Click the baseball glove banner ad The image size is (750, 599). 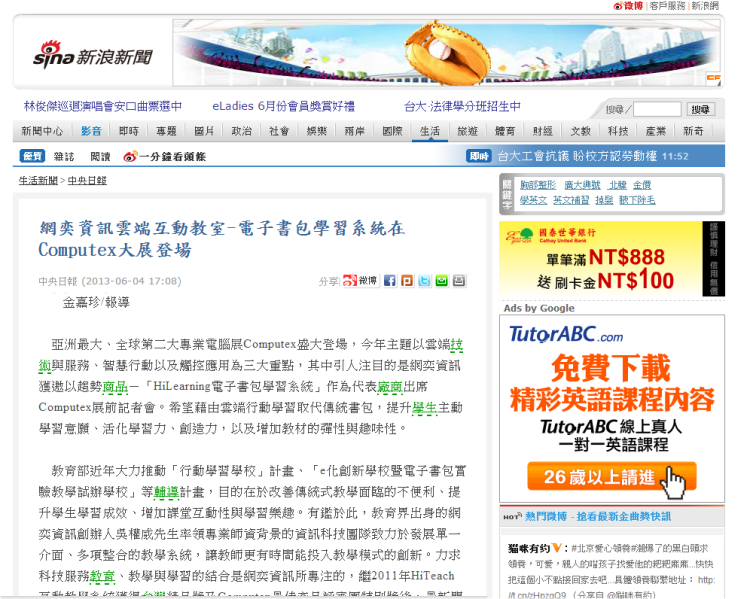coord(447,53)
